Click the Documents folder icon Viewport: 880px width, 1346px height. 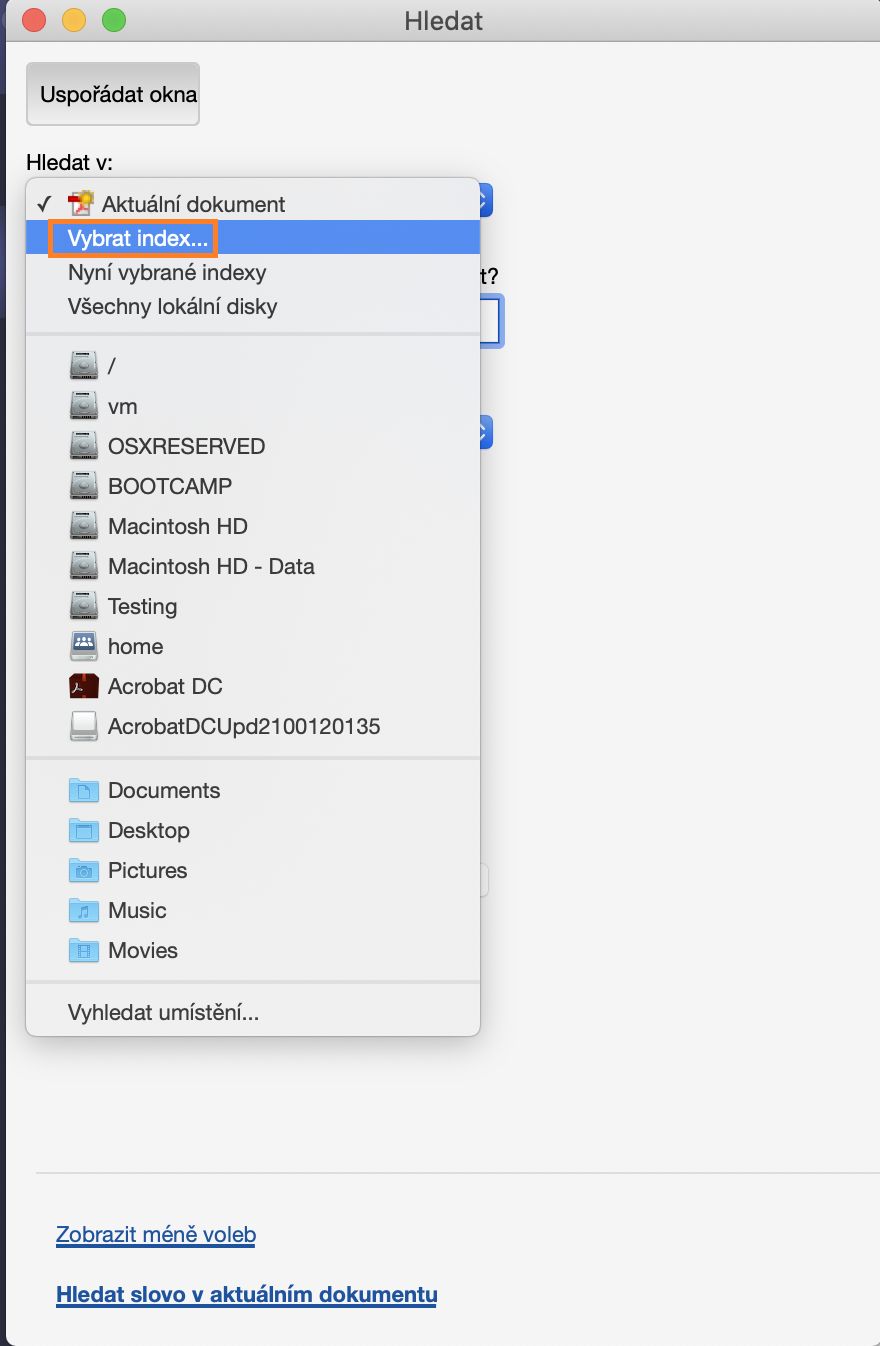click(x=84, y=791)
